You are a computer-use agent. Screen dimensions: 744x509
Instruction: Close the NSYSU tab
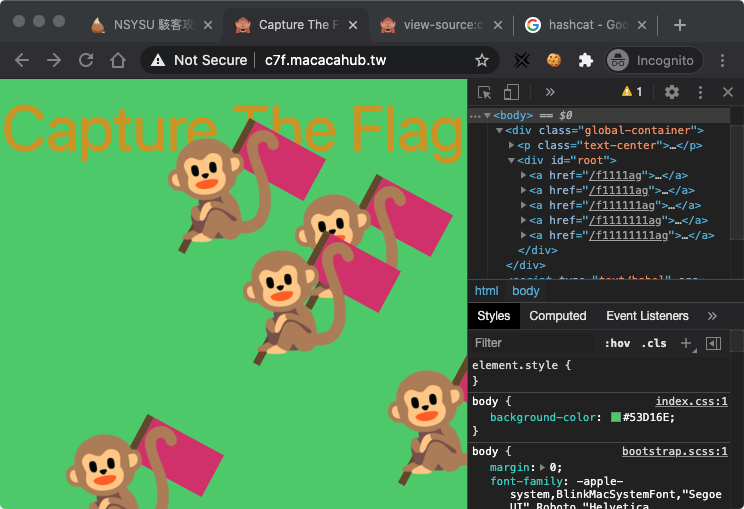click(208, 25)
